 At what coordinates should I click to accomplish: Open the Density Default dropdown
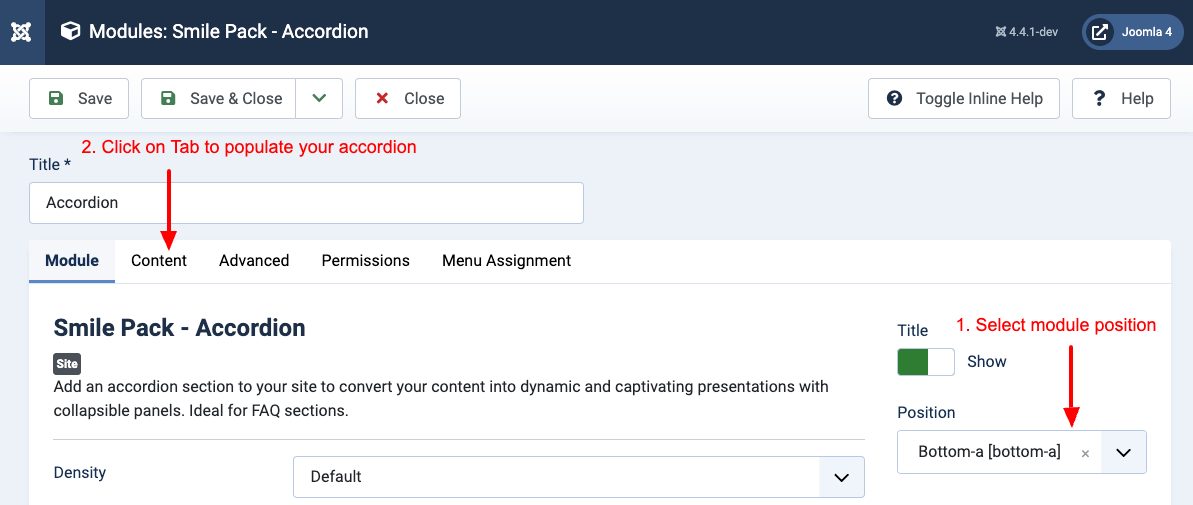[579, 477]
